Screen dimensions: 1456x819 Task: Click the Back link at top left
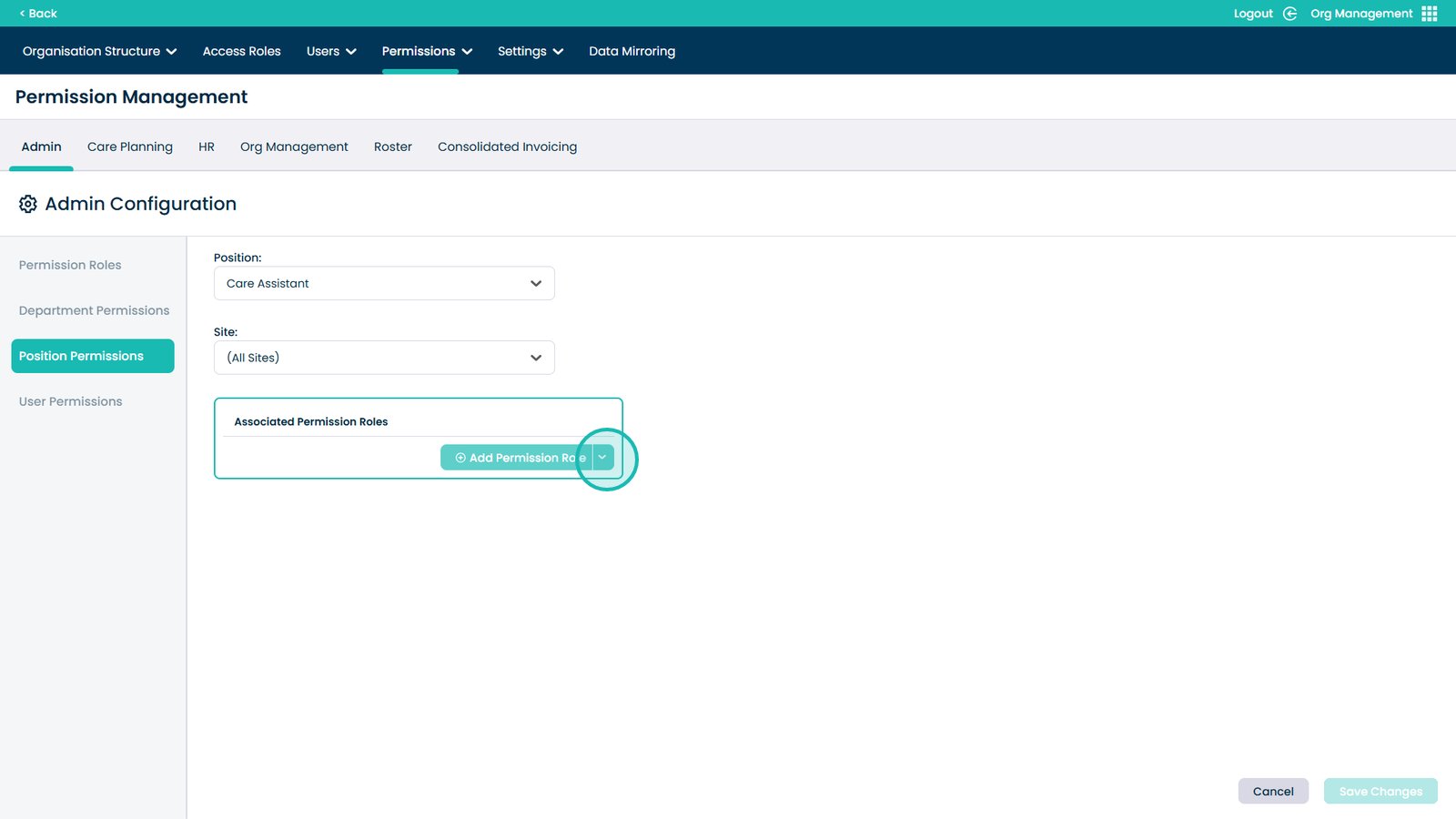click(x=38, y=14)
